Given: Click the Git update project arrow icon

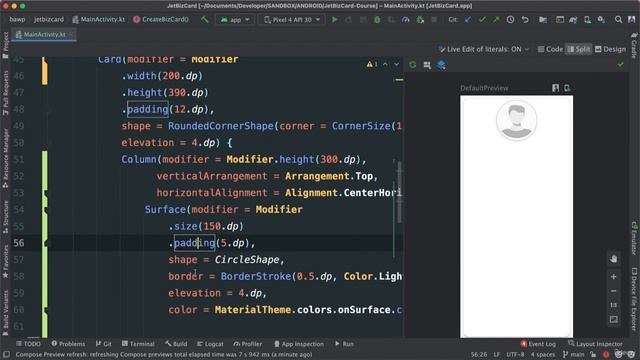Looking at the screenshot, I should click(468, 19).
